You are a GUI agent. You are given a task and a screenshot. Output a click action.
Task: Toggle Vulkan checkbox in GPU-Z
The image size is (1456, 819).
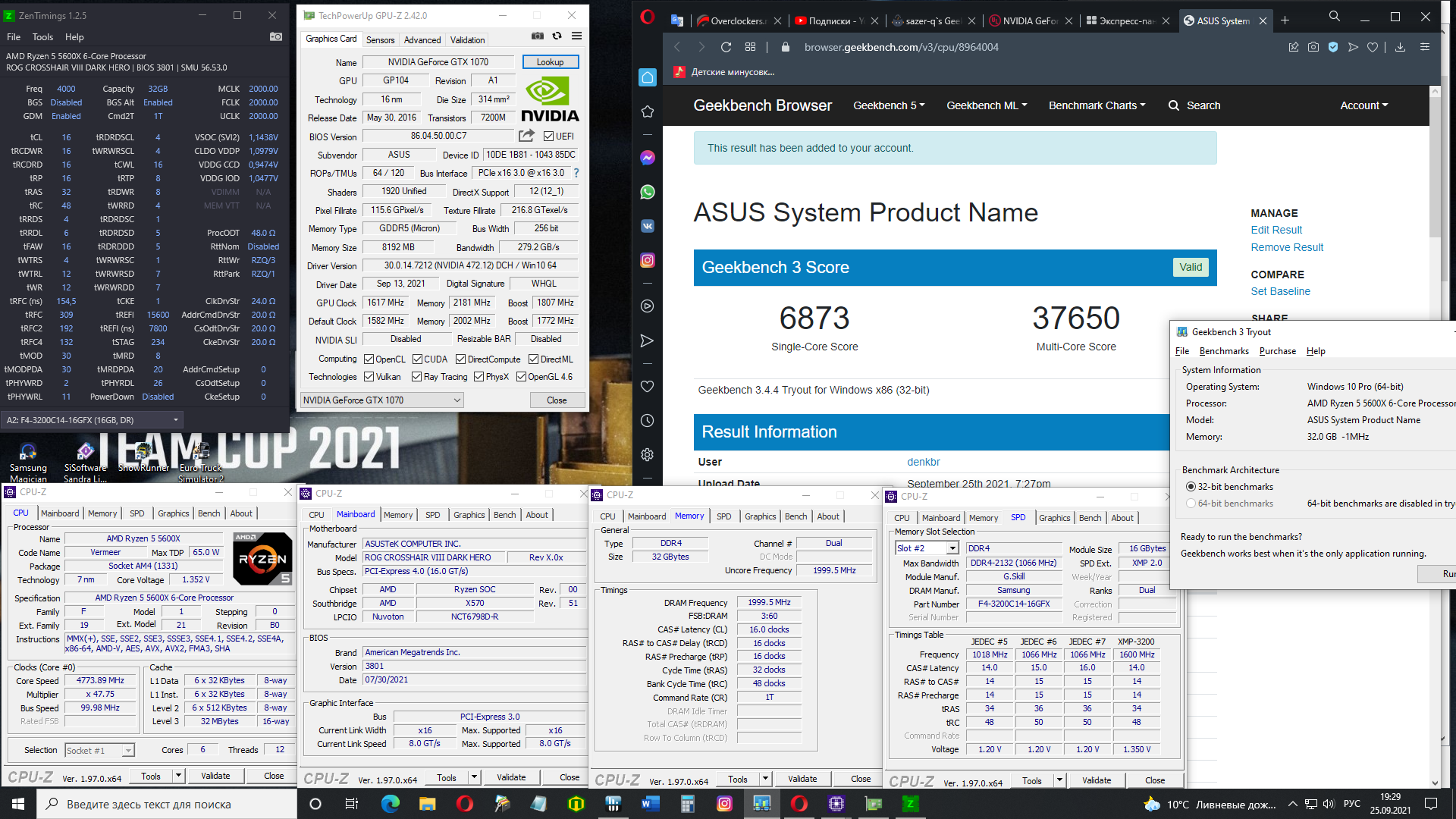coord(369,377)
